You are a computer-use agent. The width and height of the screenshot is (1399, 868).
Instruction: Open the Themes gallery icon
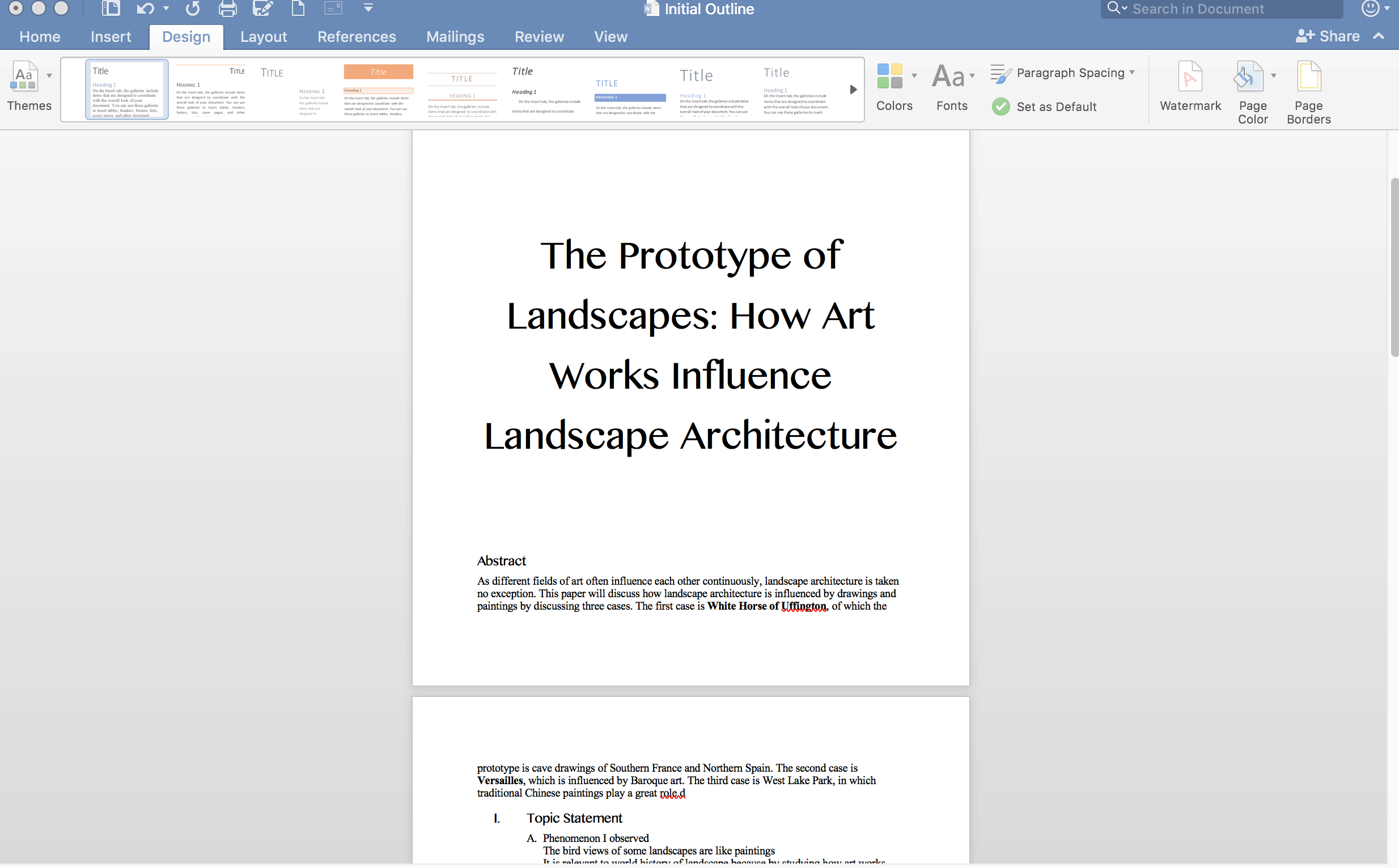pos(24,78)
